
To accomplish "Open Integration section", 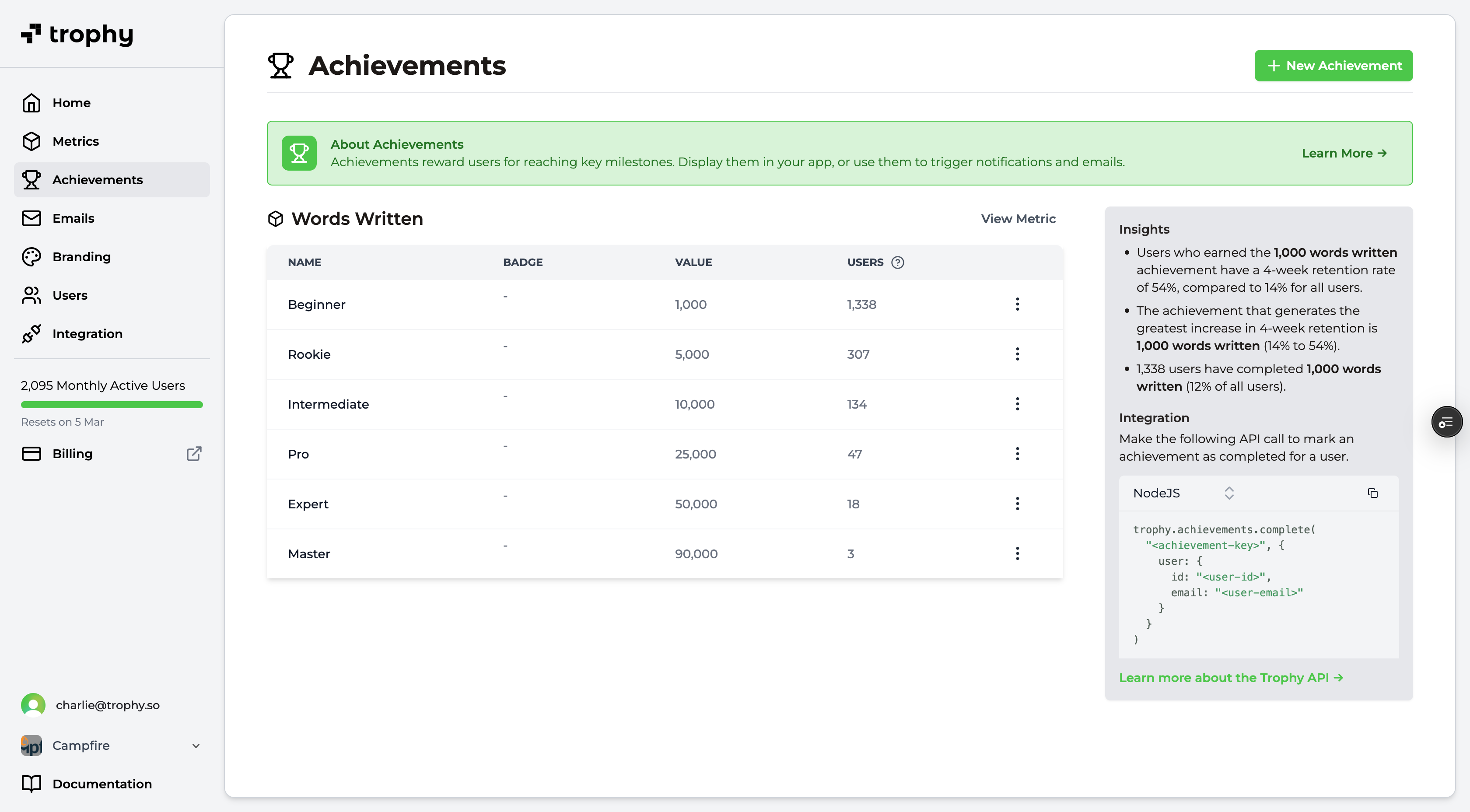I will (112, 334).
